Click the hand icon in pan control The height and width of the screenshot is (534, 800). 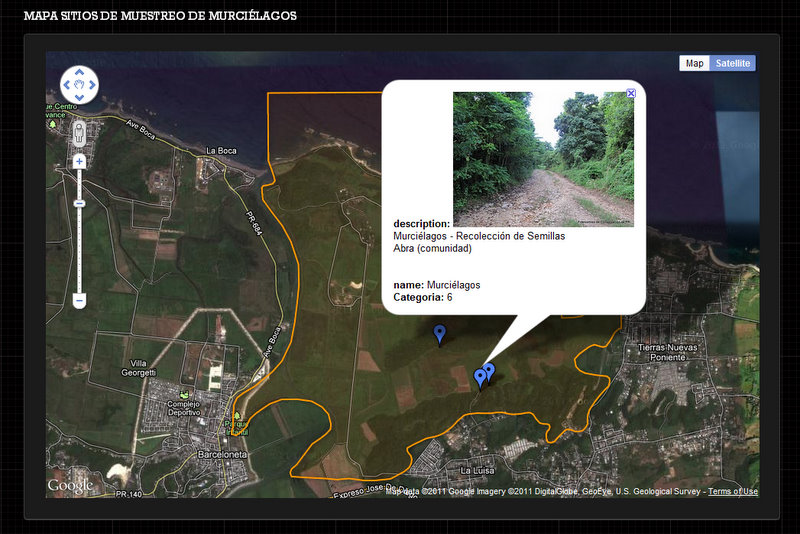tap(79, 85)
